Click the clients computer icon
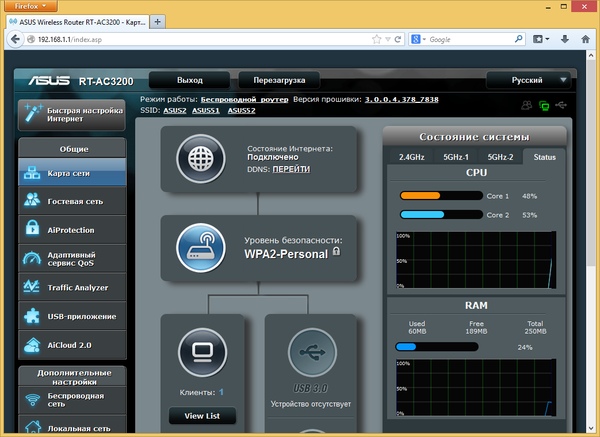The image size is (600, 437). pos(202,352)
